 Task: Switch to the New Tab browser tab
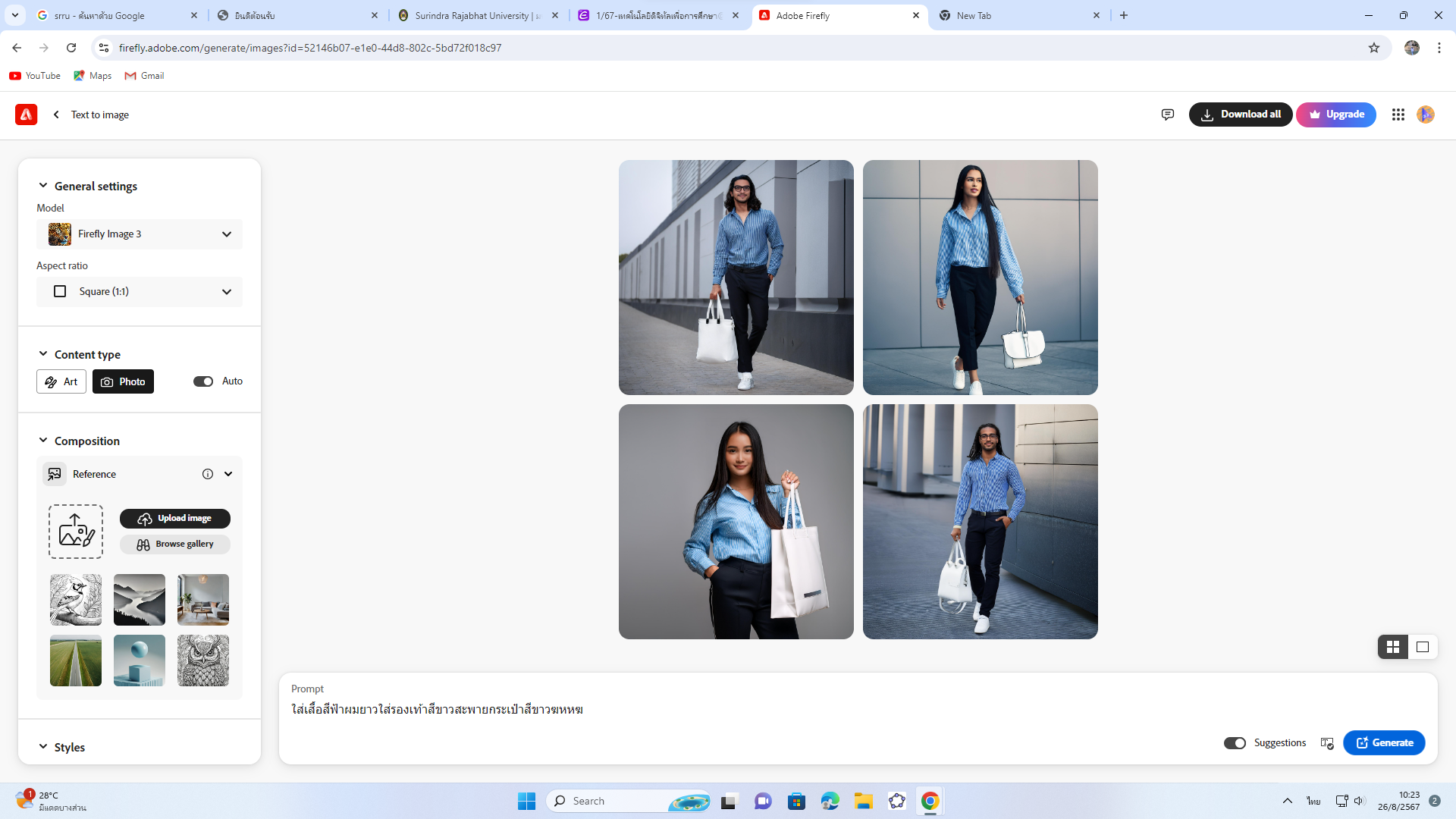tap(1016, 15)
